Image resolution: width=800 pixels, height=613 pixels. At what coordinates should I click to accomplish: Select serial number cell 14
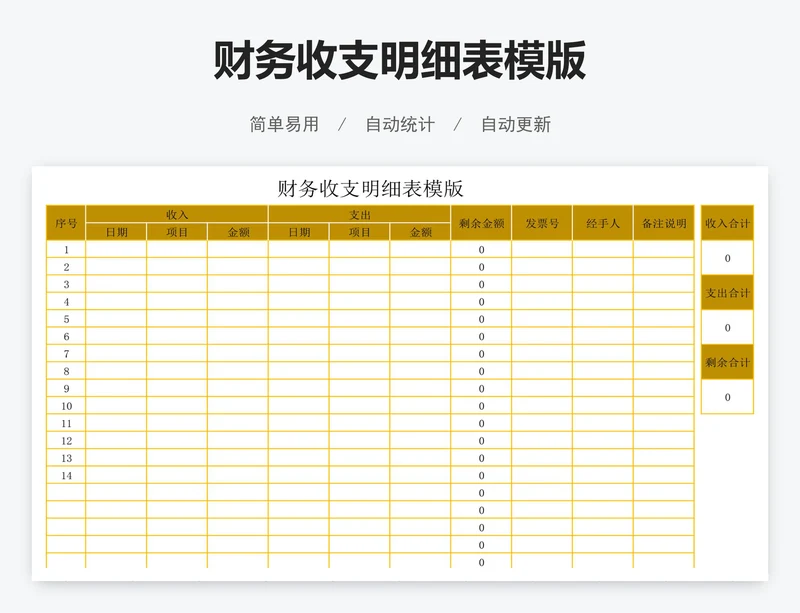[x=66, y=475]
